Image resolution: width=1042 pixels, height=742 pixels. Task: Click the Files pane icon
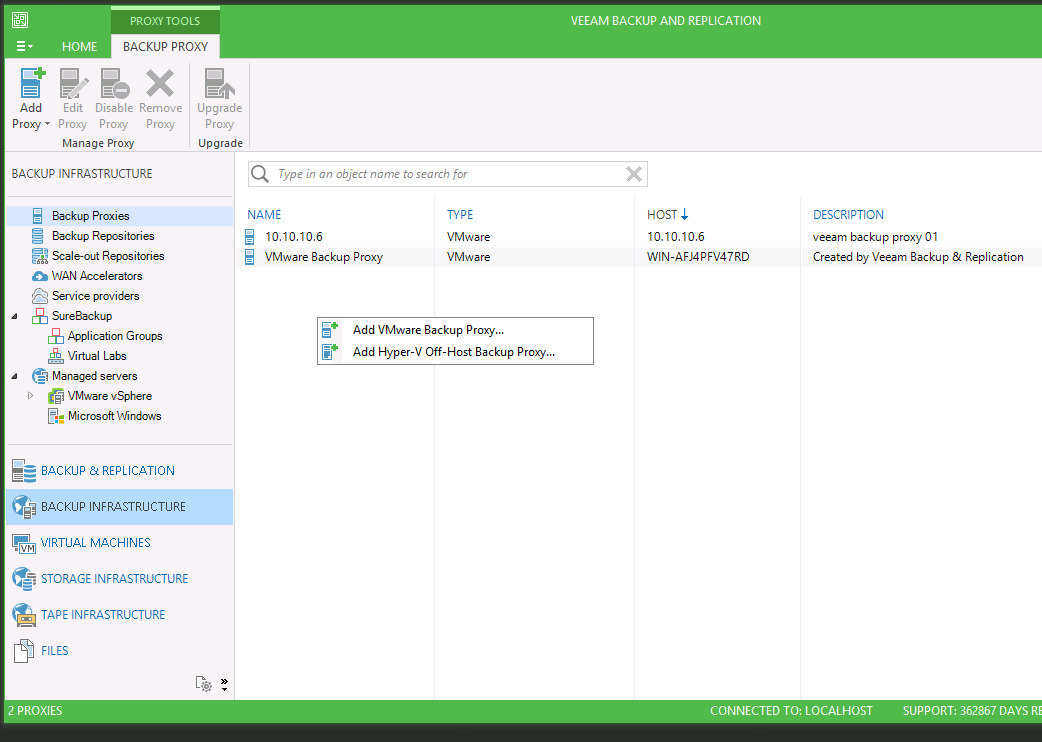pos(24,650)
